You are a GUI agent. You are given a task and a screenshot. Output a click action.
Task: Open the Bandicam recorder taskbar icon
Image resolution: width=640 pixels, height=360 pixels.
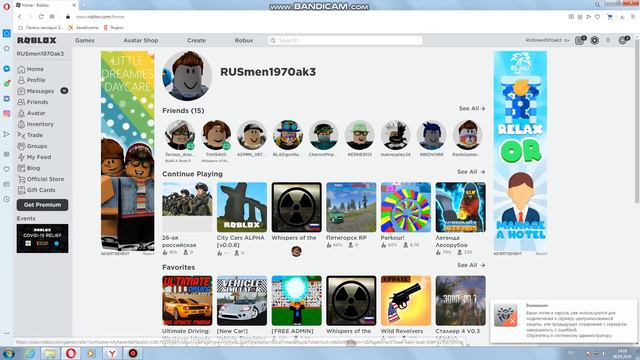133,353
